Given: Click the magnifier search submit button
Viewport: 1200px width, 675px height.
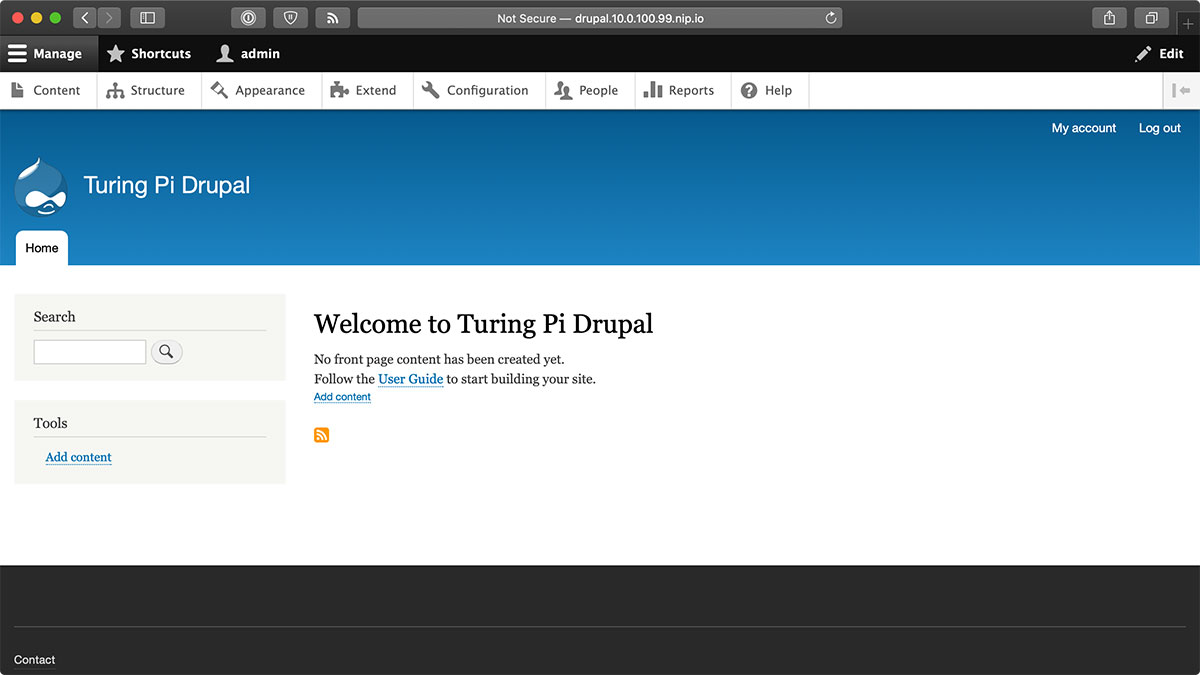Looking at the screenshot, I should coord(167,352).
